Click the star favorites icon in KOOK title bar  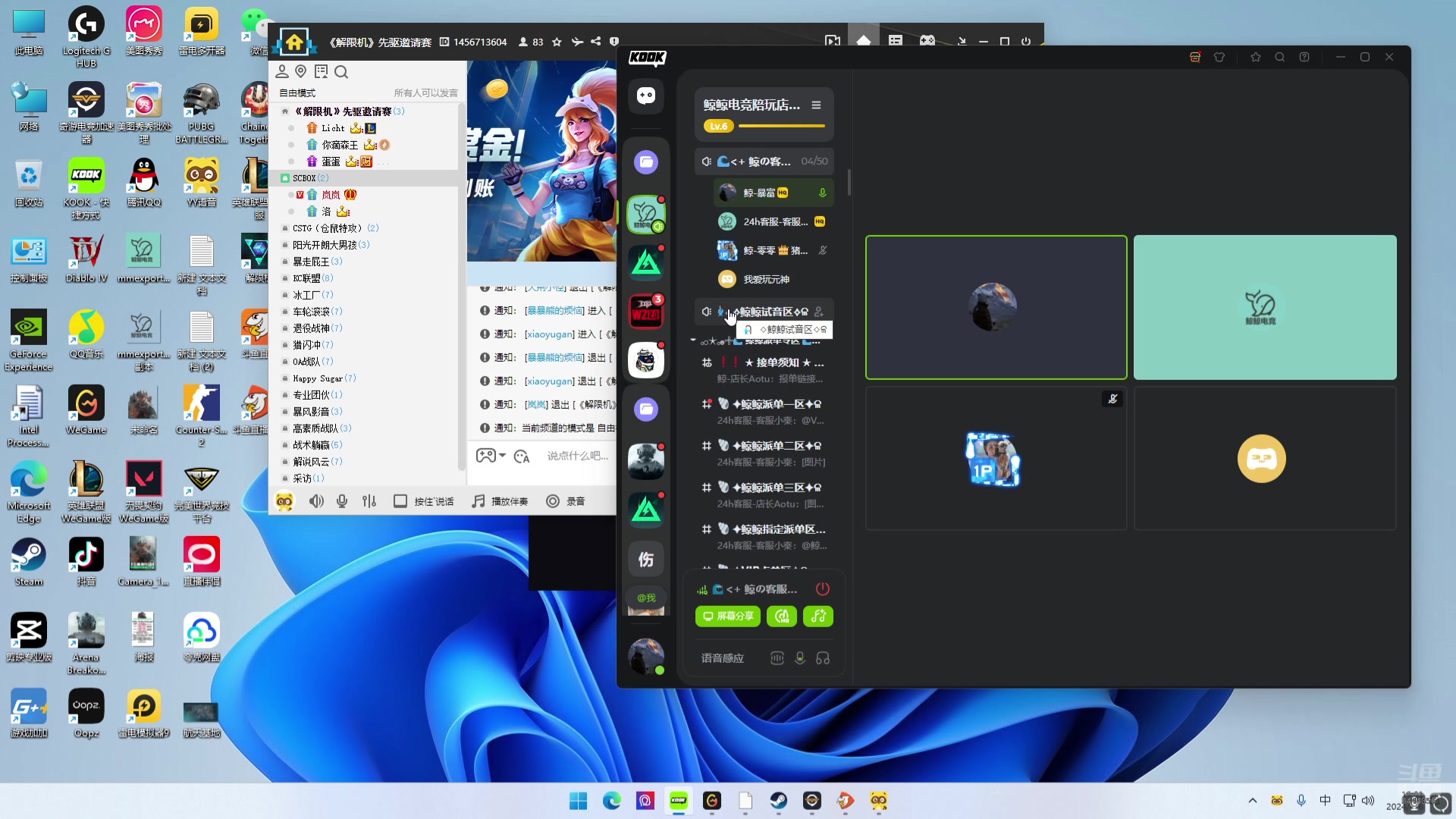pos(1256,58)
